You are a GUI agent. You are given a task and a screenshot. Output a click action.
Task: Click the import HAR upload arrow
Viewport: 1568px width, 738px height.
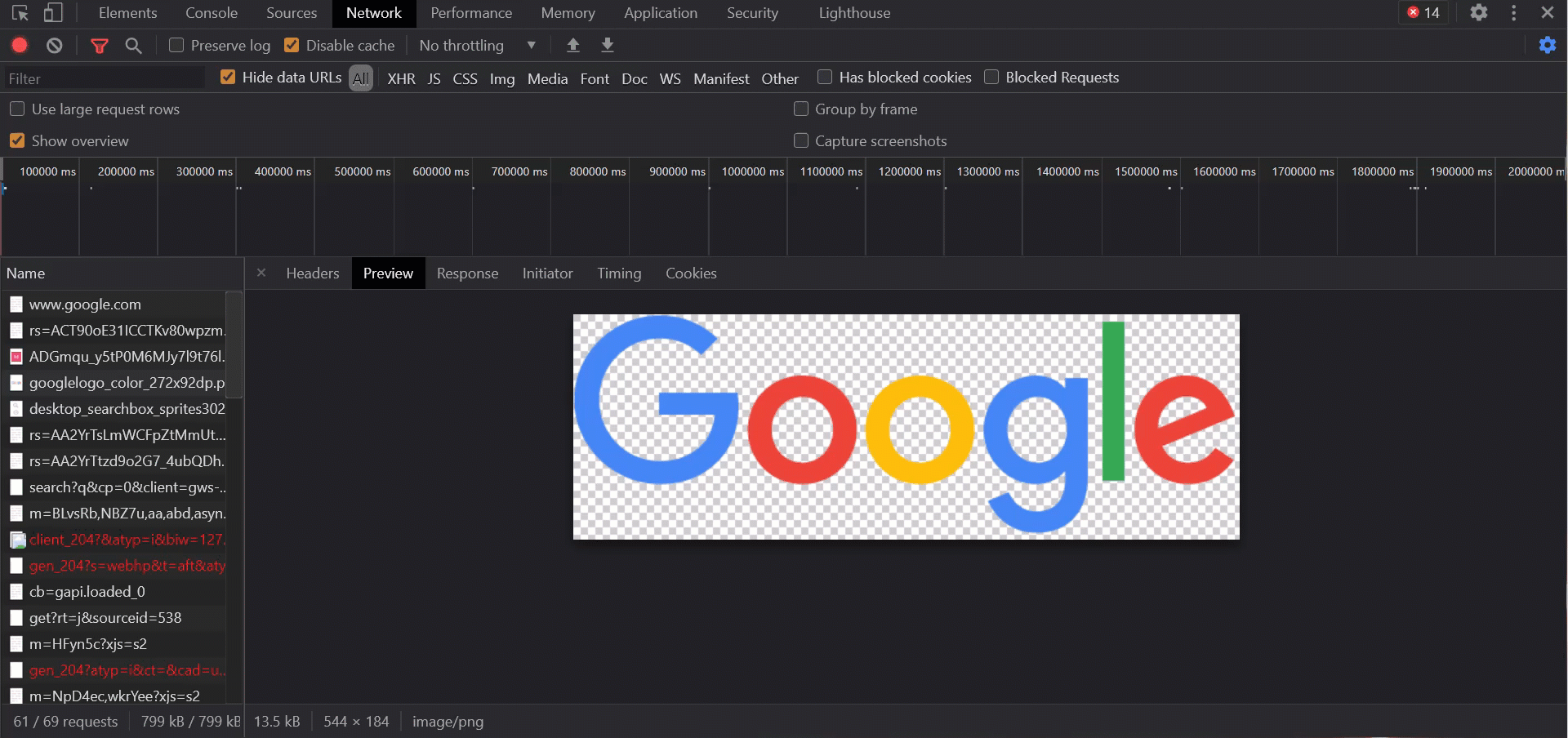[x=573, y=46]
